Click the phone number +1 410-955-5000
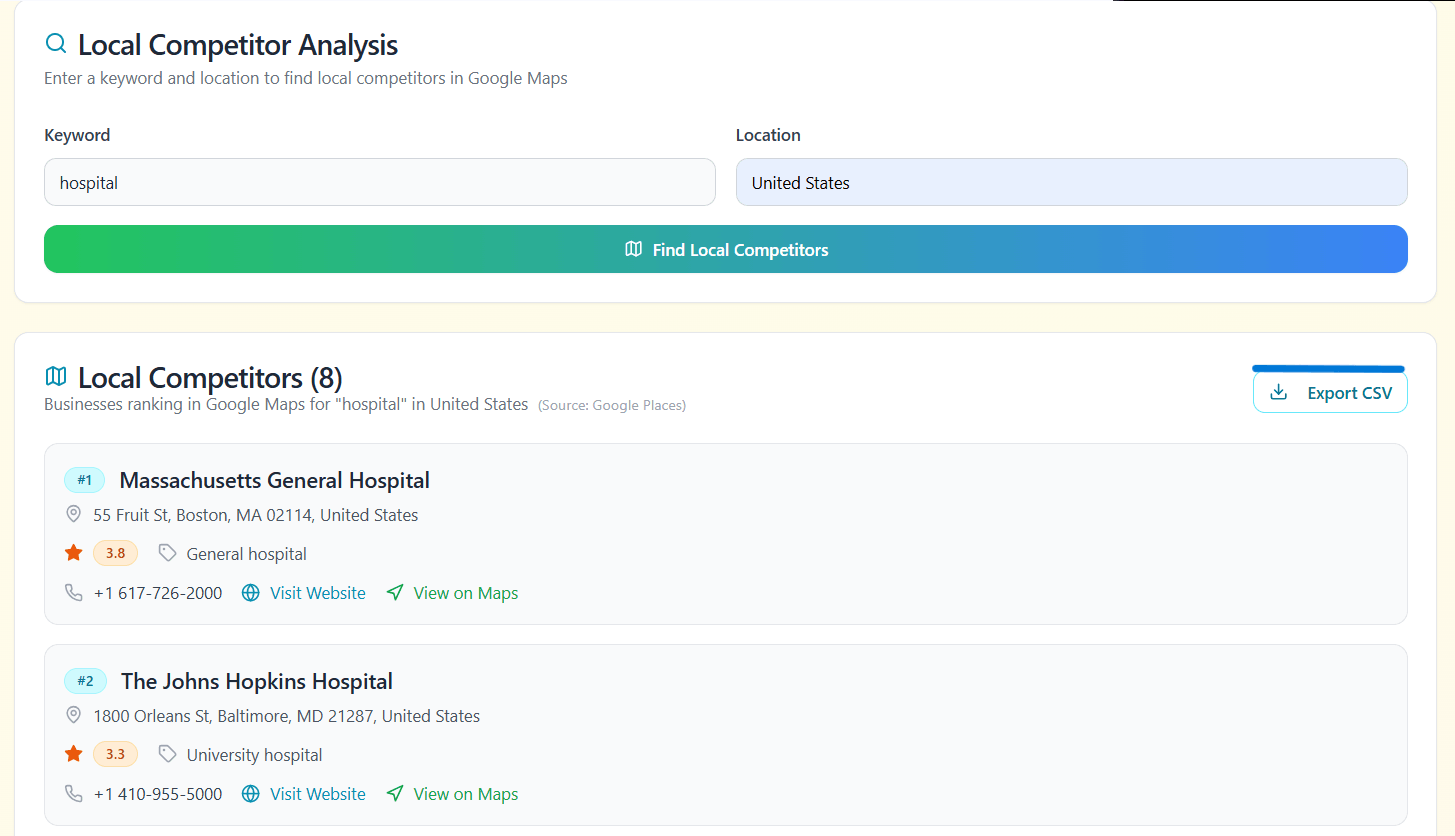 [158, 794]
